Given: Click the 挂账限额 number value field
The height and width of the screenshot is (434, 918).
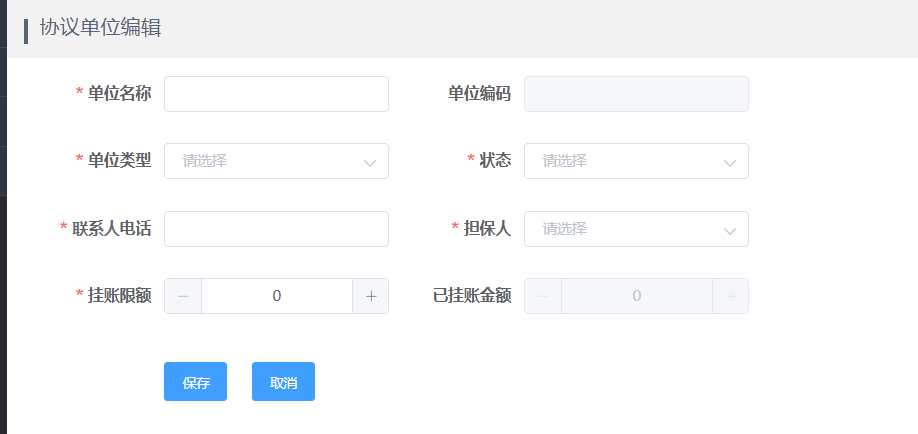Looking at the screenshot, I should pos(277,296).
